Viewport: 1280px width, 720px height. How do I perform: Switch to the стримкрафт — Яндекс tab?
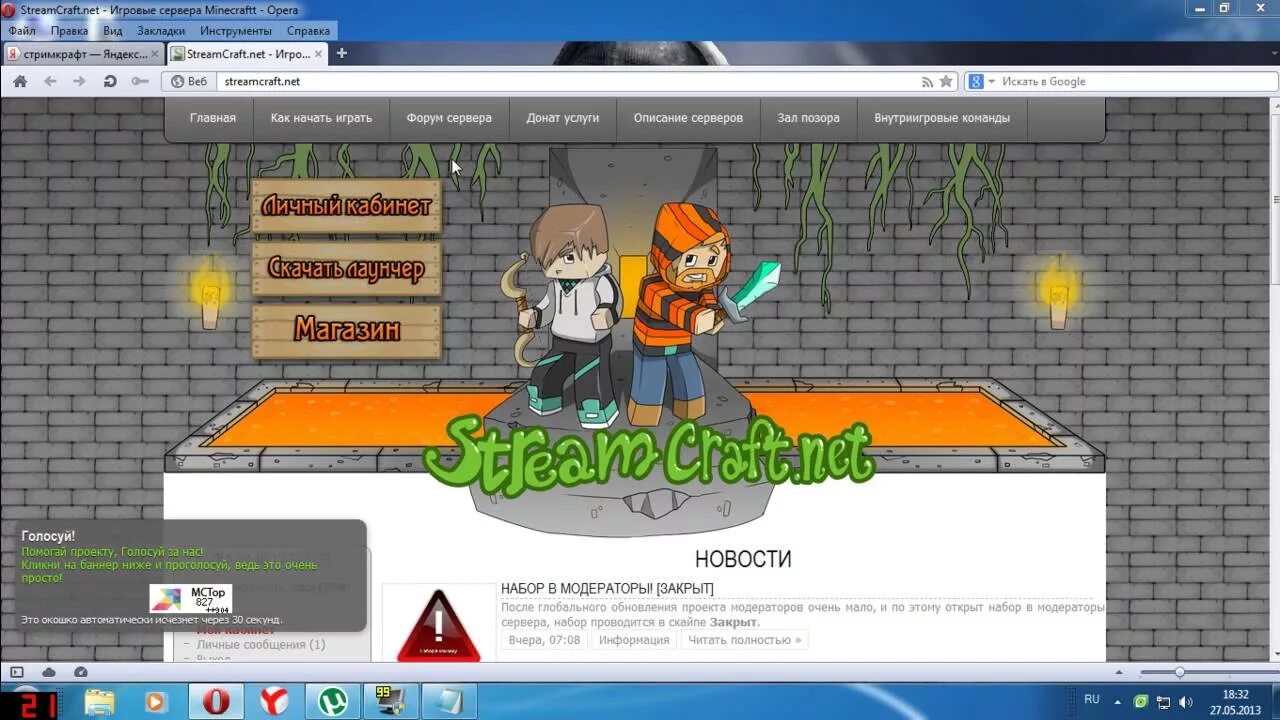pyautogui.click(x=82, y=54)
